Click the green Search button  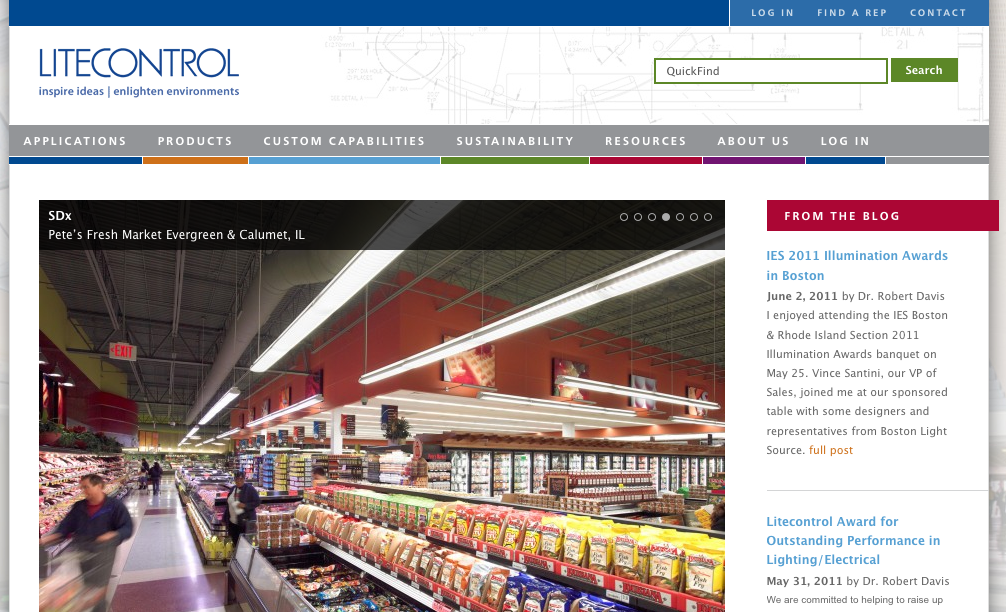[x=924, y=70]
